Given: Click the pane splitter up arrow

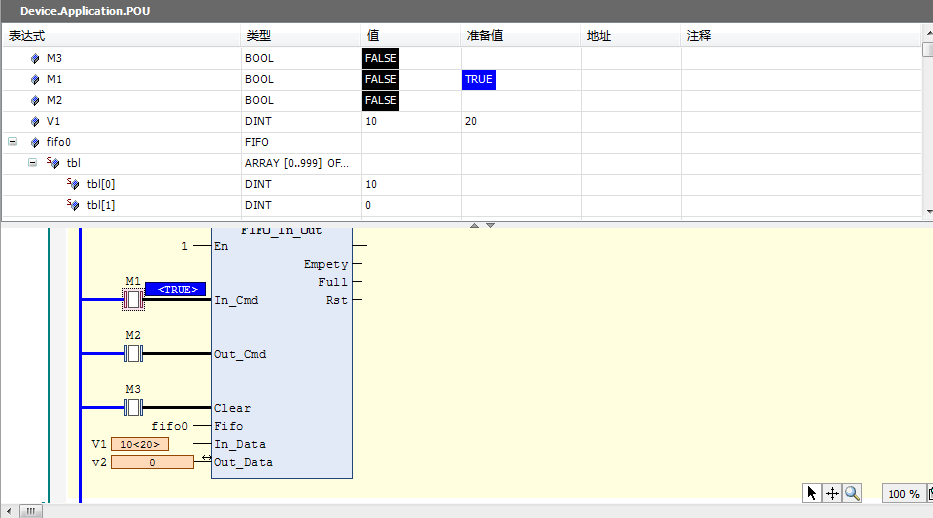Looking at the screenshot, I should click(x=474, y=225).
